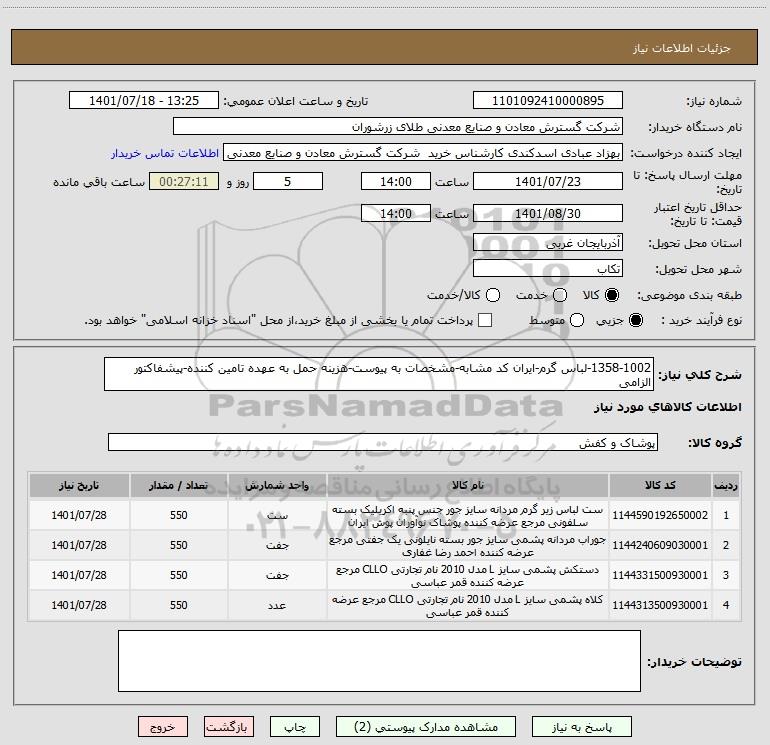Image resolution: width=770 pixels, height=745 pixels.
Task: Select the خدمت radio button
Action: [x=560, y=295]
